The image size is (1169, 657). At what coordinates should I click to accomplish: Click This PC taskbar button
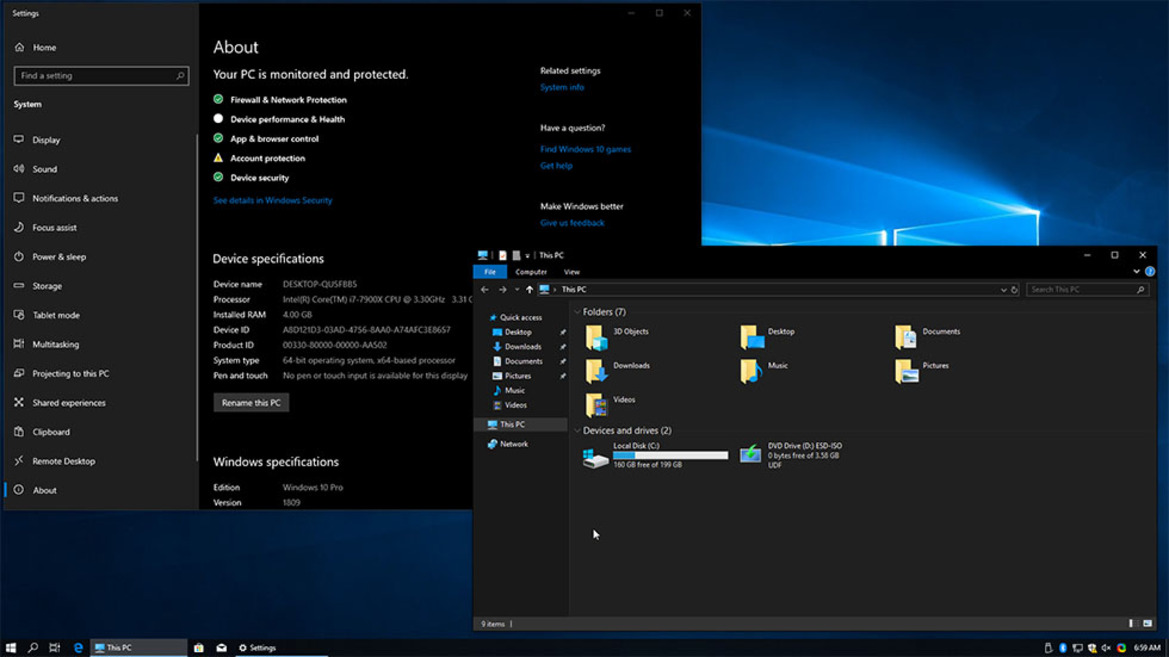point(139,647)
